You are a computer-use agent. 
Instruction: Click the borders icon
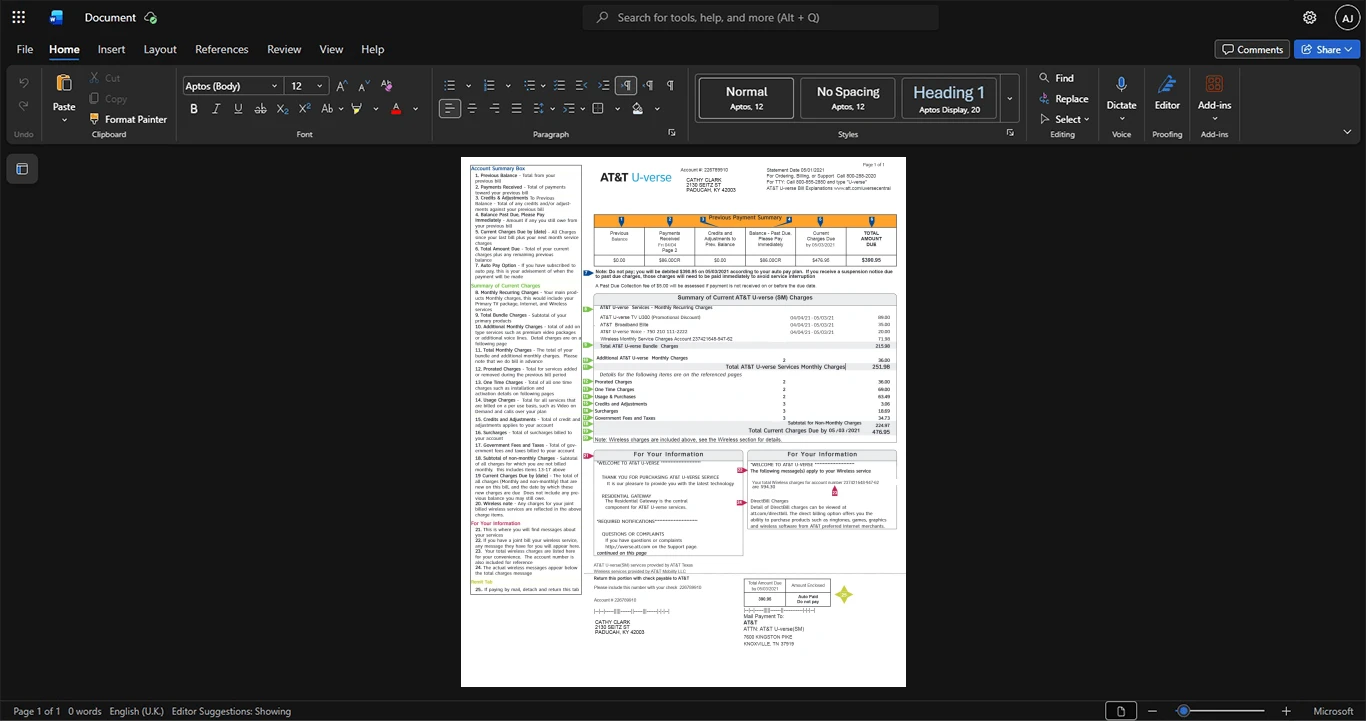(598, 108)
